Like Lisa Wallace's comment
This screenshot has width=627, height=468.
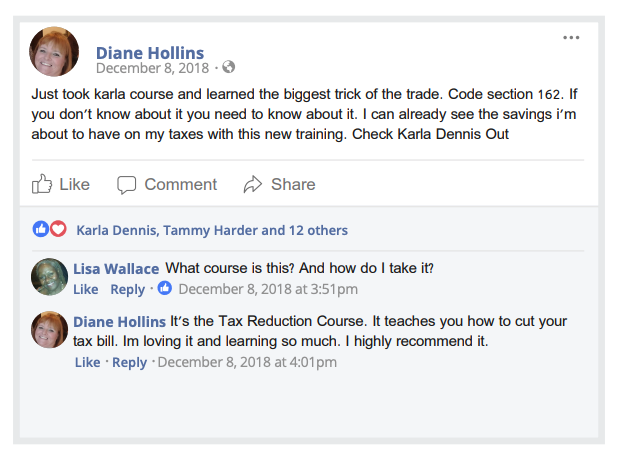click(x=86, y=290)
